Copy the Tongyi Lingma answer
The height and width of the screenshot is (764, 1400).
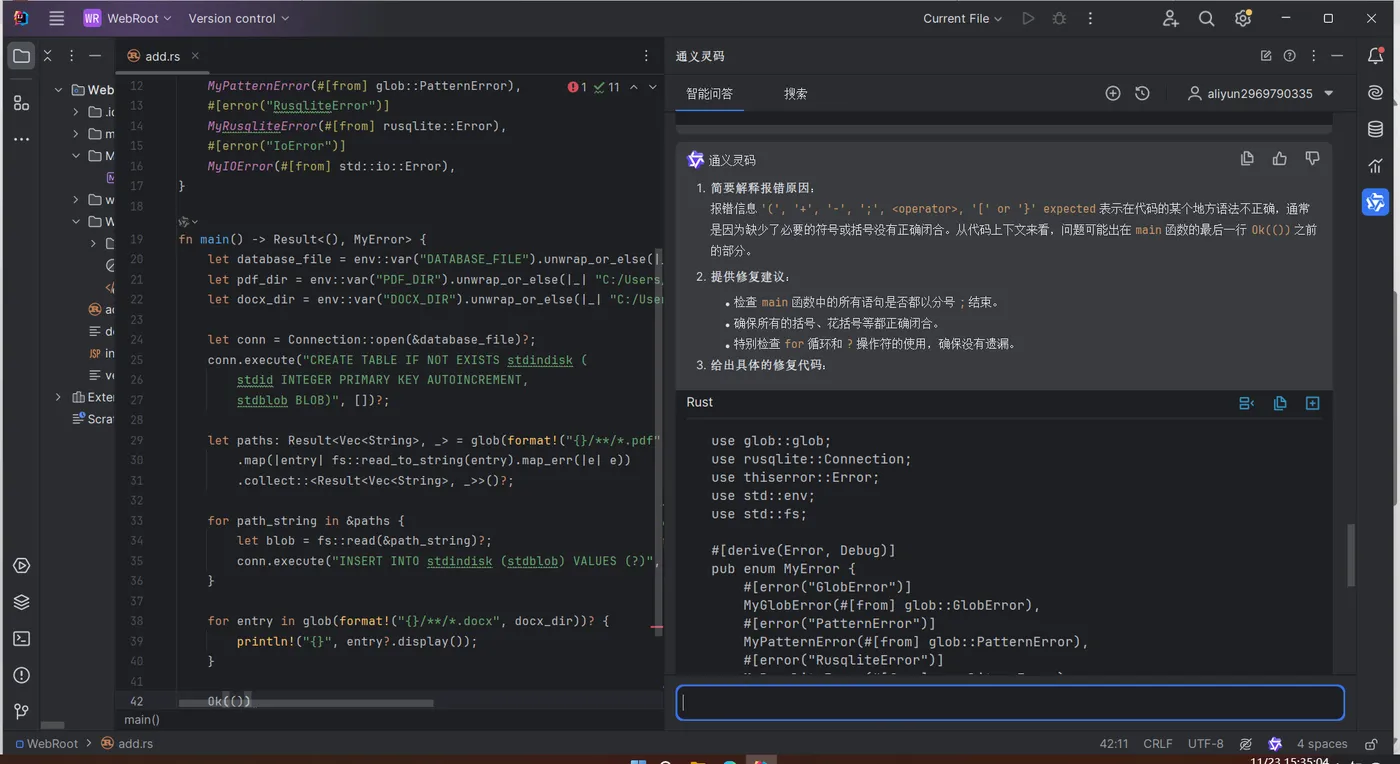click(1247, 158)
